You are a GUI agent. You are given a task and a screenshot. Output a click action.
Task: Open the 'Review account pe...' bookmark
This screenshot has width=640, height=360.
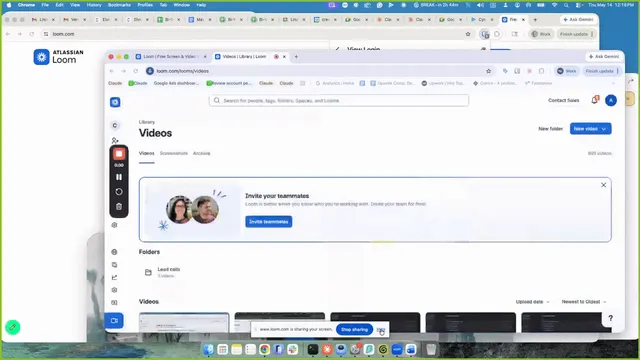coord(229,83)
